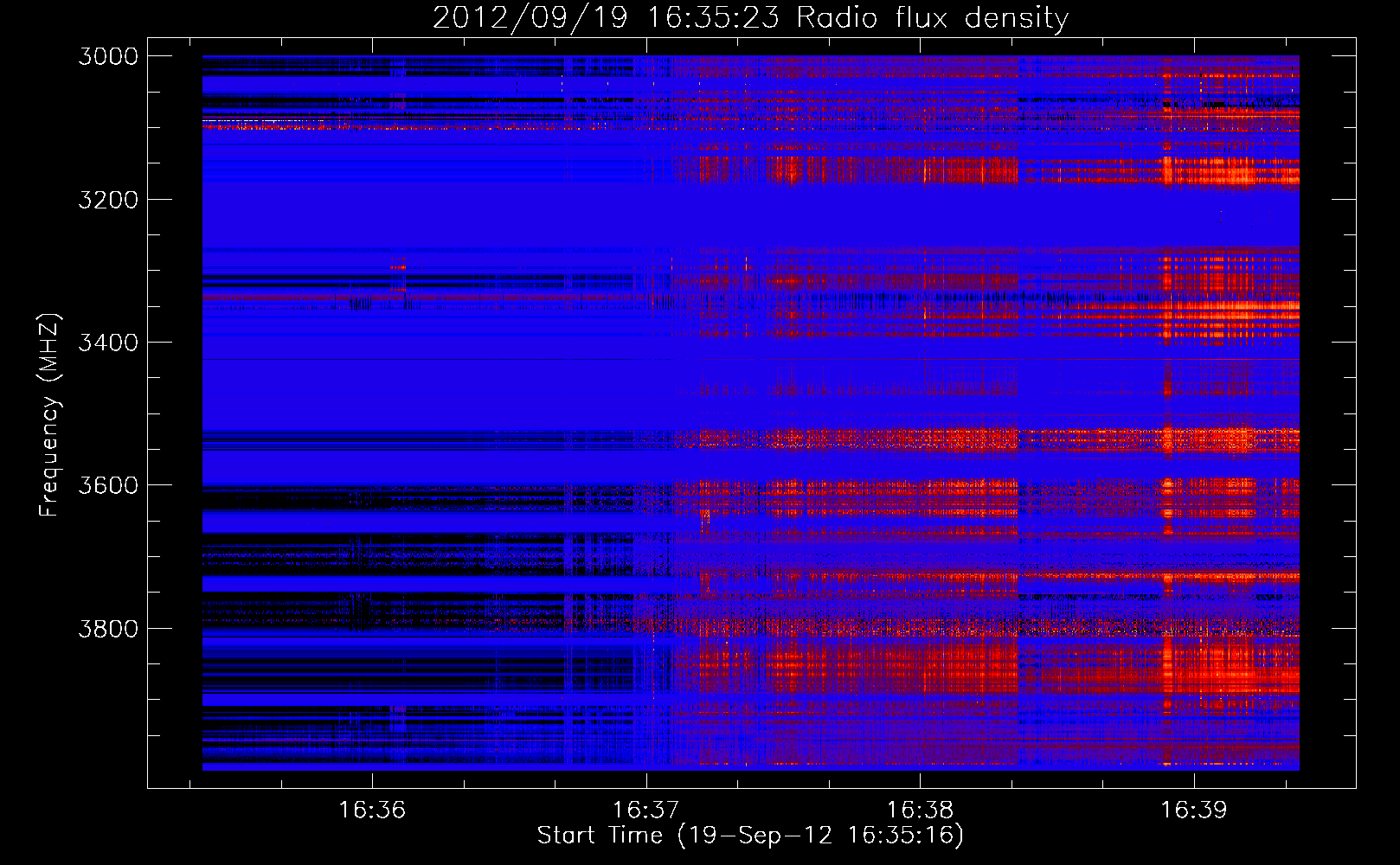This screenshot has width=1400, height=865.
Task: Click the '3800' frequency axis label
Action: point(108,628)
